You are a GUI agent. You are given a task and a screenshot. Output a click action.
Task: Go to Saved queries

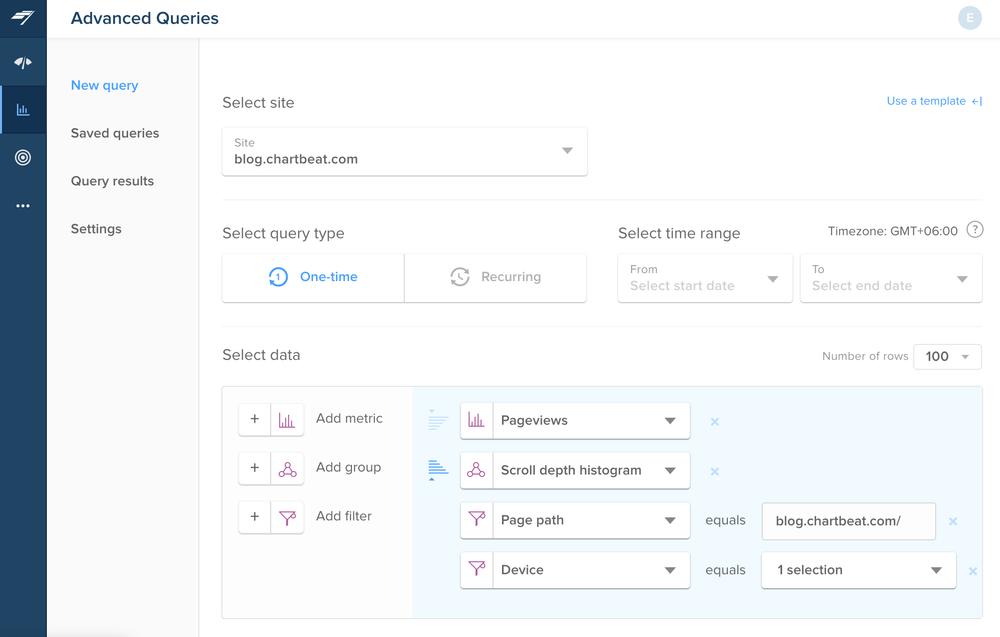tap(115, 133)
